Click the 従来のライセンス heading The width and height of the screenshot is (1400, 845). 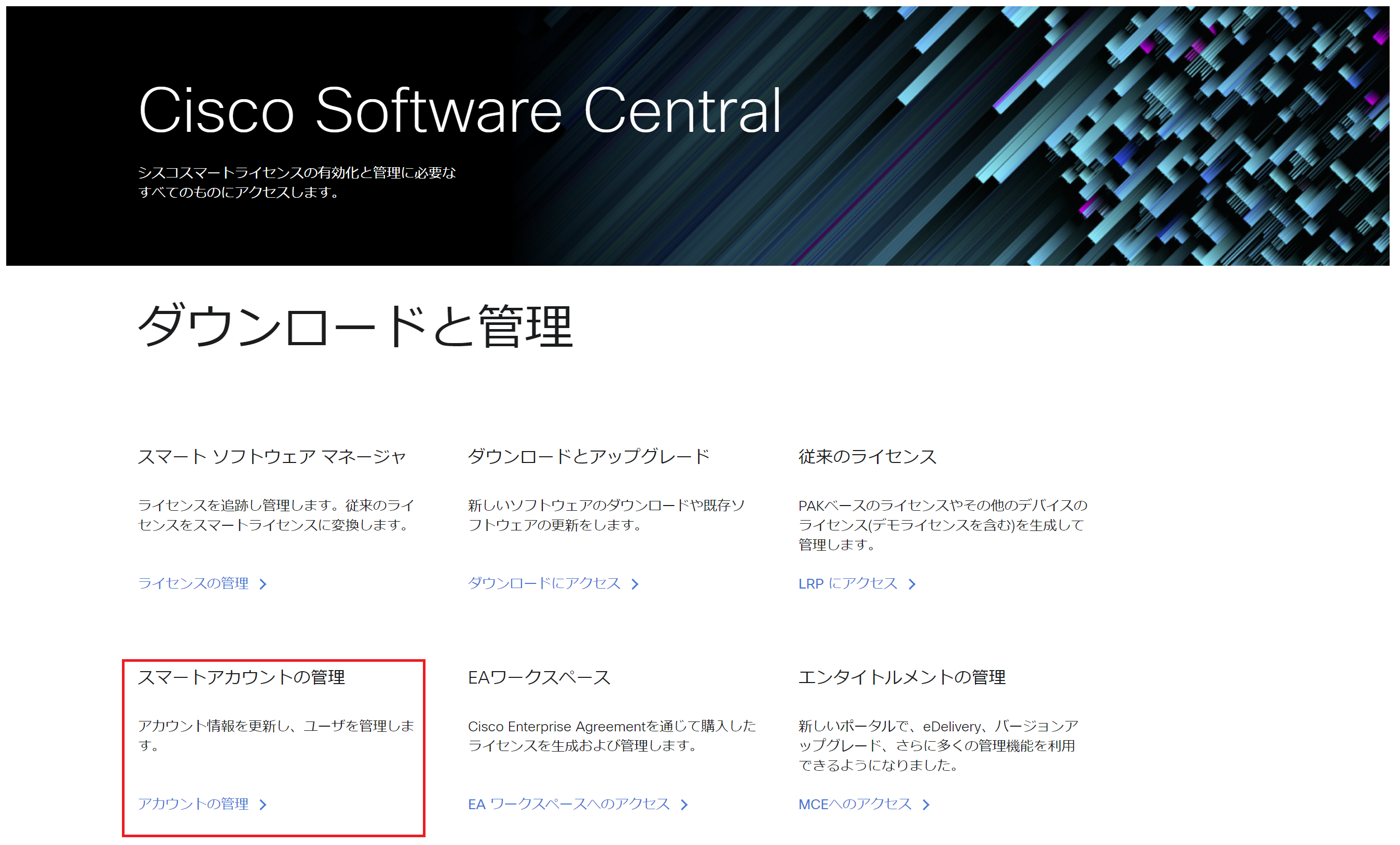[868, 456]
